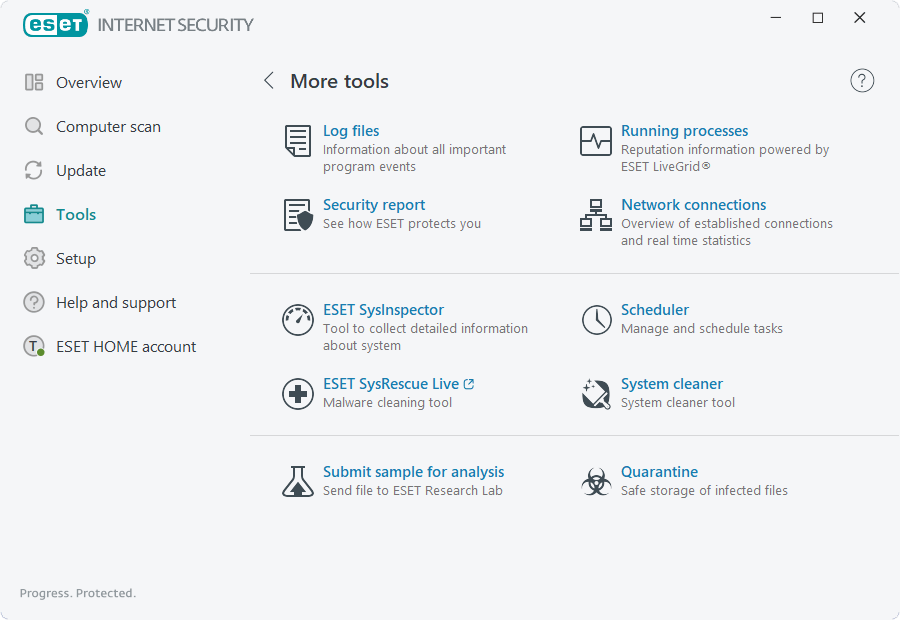The width and height of the screenshot is (900, 620).
Task: Click the Scheduler clock icon
Action: [x=596, y=320]
